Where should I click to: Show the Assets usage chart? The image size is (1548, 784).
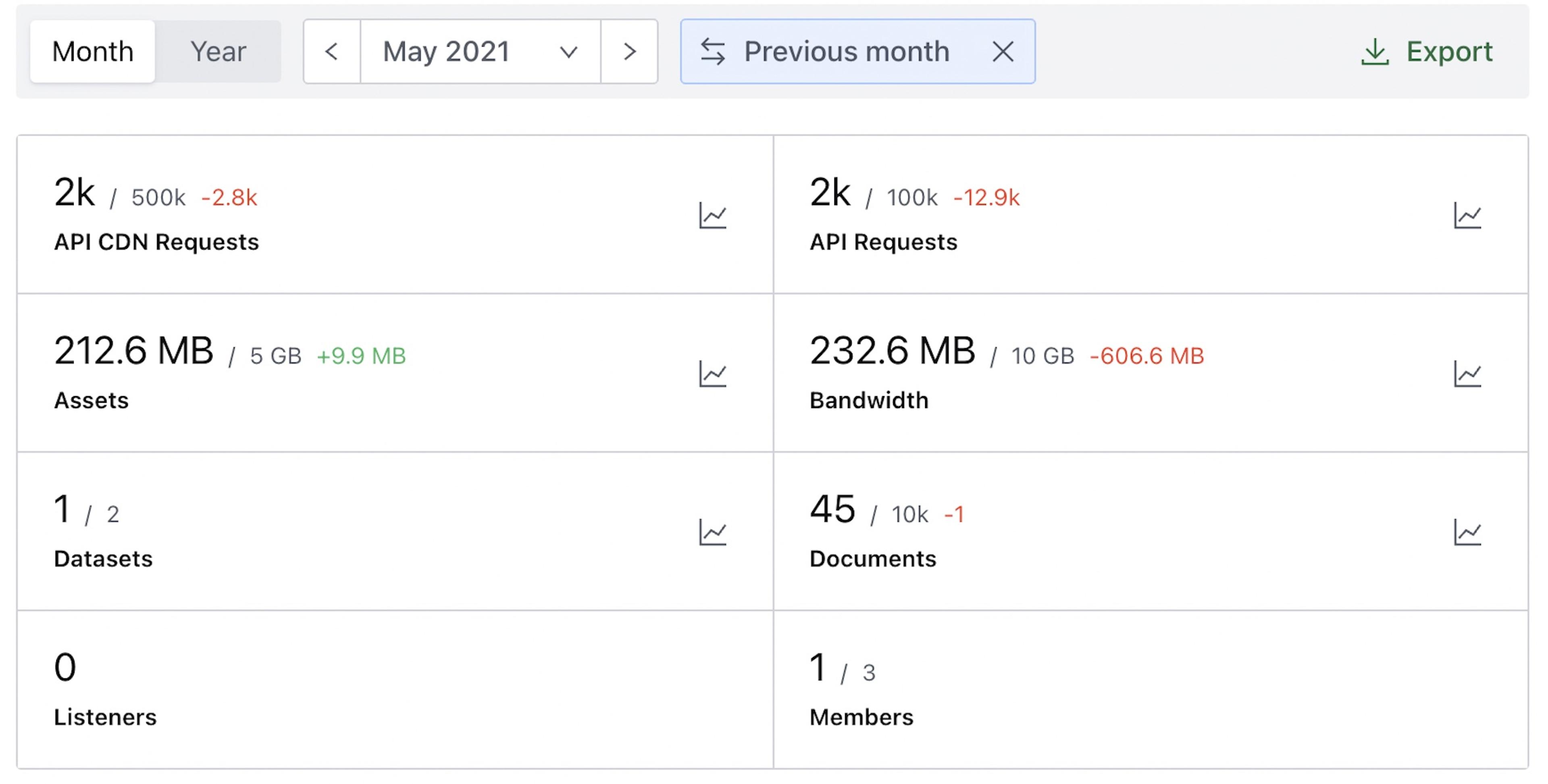tap(713, 374)
